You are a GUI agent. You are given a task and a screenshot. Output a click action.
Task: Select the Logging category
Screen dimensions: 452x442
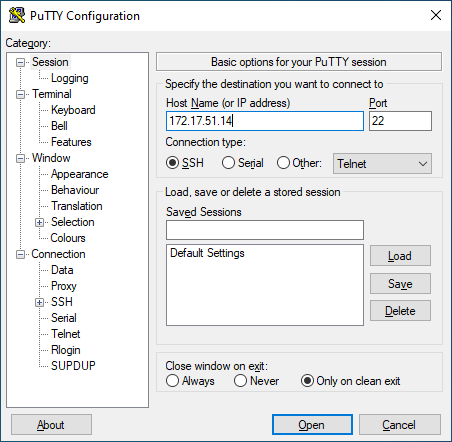pyautogui.click(x=70, y=78)
